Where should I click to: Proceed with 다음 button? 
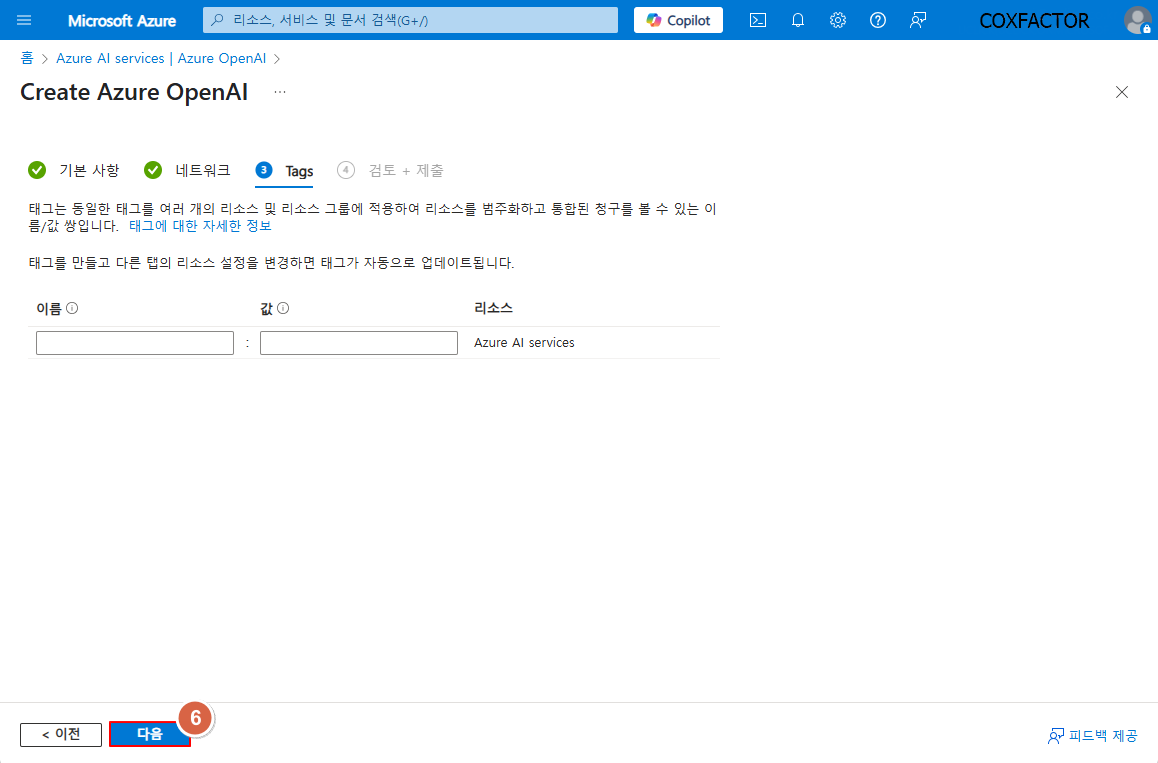(150, 734)
